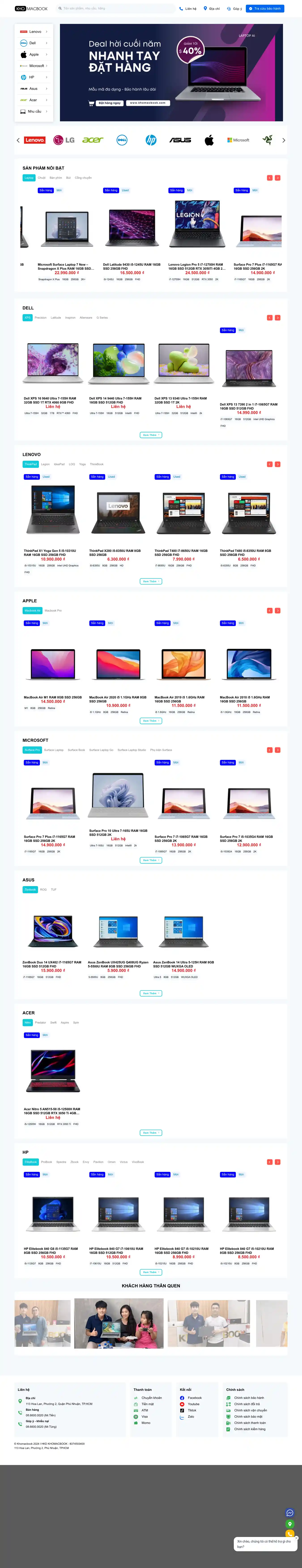Click the Dell logo in brand strip
Image resolution: width=302 pixels, height=1568 pixels.
click(122, 140)
